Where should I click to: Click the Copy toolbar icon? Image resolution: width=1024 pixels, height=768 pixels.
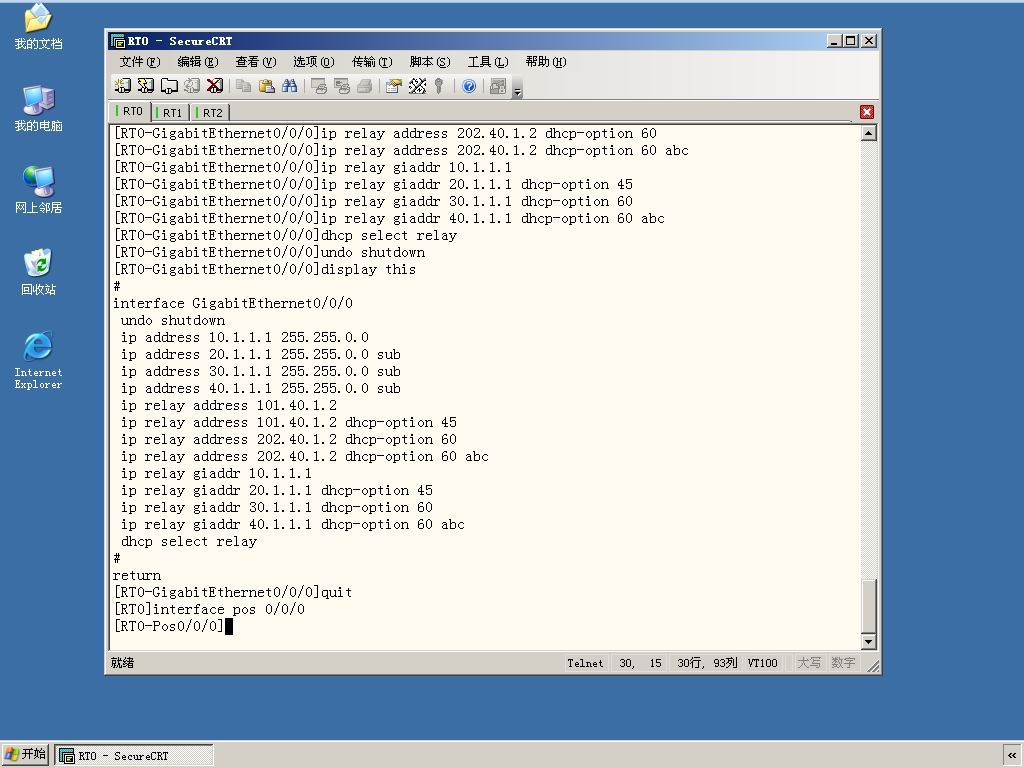coord(244,86)
